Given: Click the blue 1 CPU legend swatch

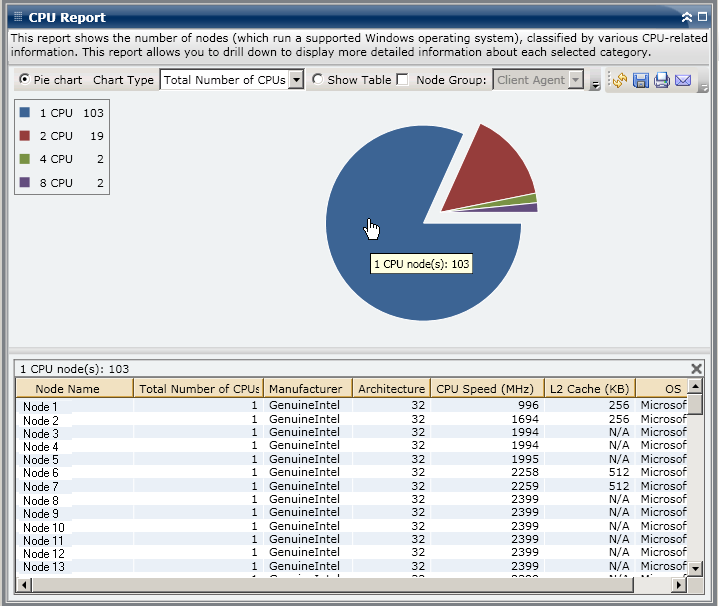Looking at the screenshot, I should tap(25, 113).
